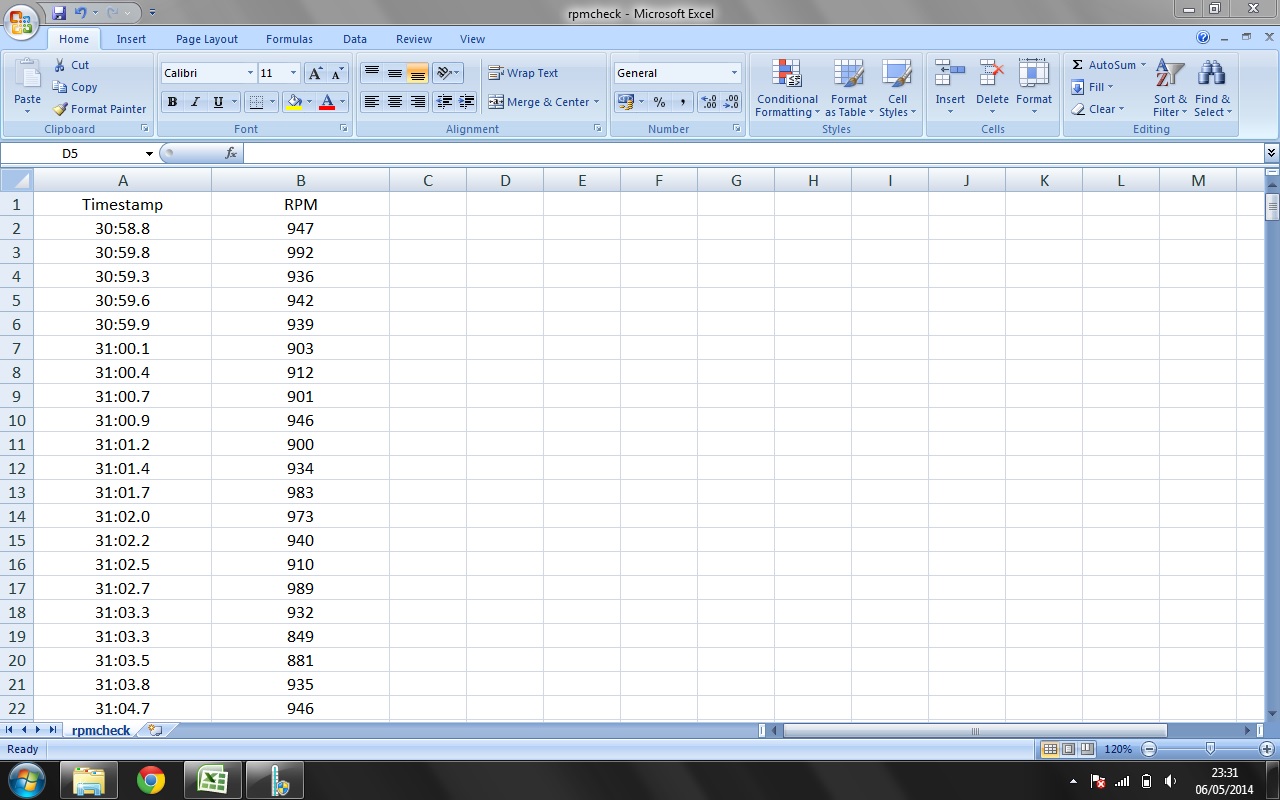1280x800 pixels.
Task: Click the Name Box showing D5
Action: click(x=70, y=154)
